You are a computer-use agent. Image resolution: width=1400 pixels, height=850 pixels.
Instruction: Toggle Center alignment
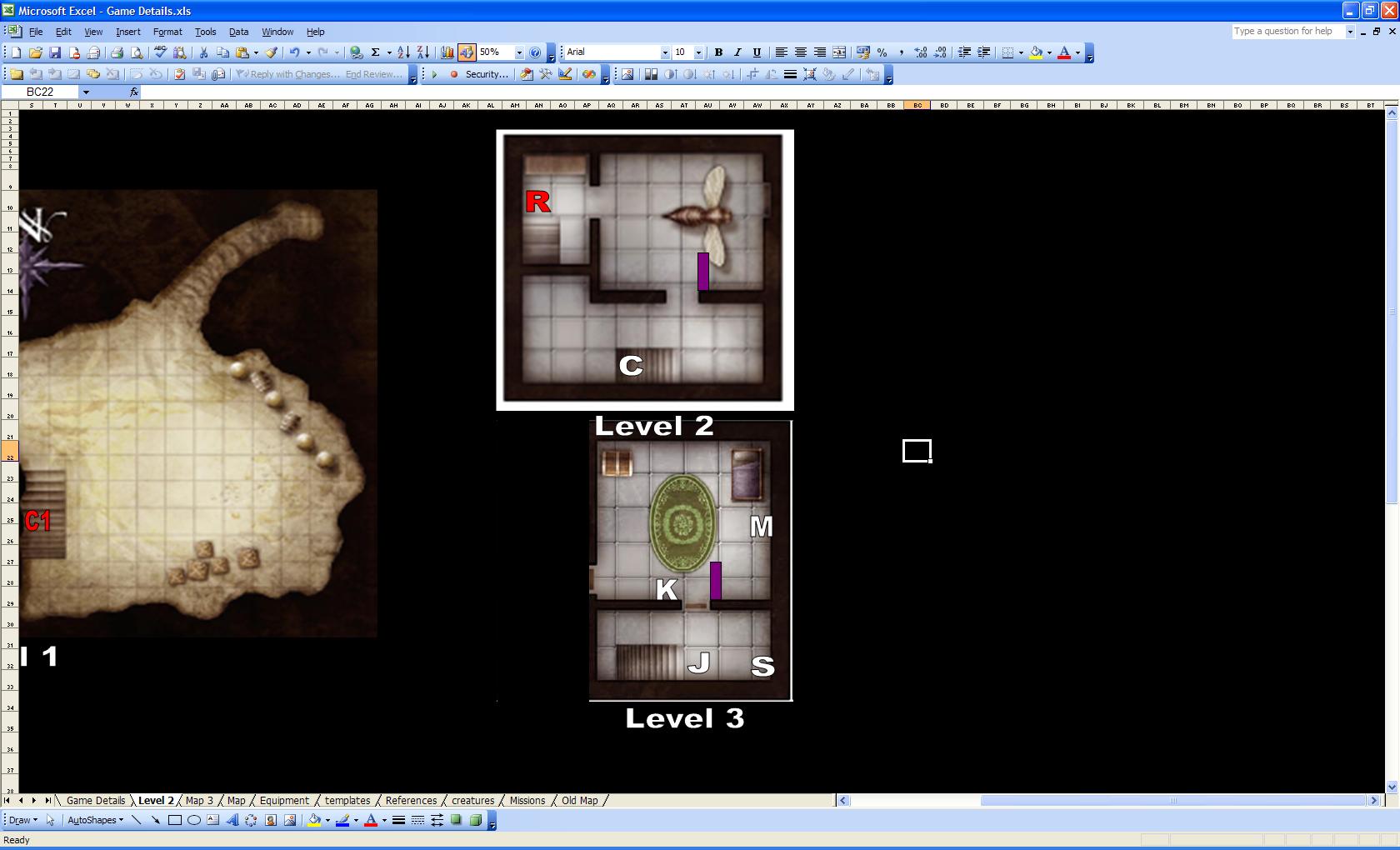coord(800,52)
